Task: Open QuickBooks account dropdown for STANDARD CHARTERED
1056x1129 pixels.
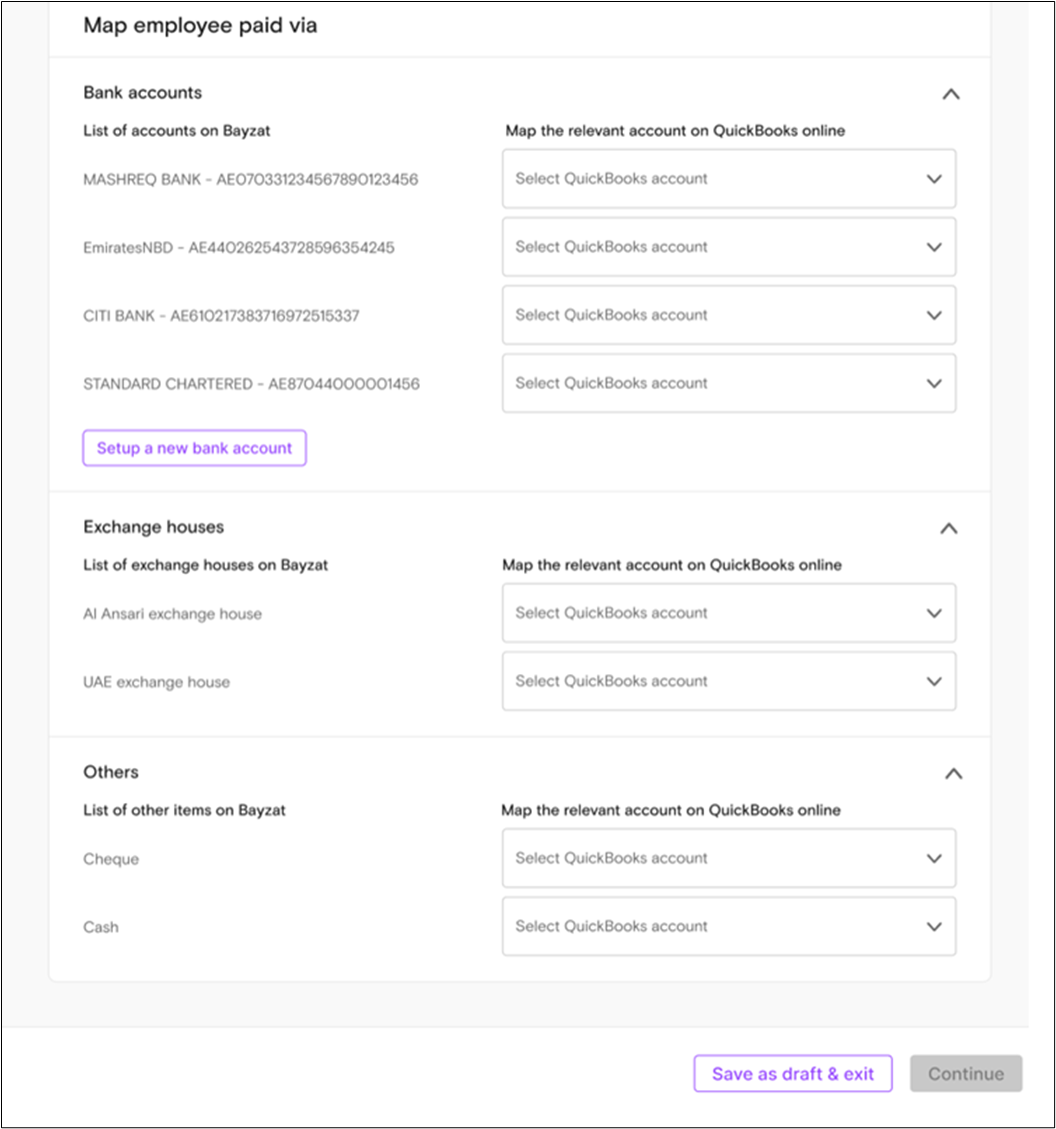Action: pos(729,383)
